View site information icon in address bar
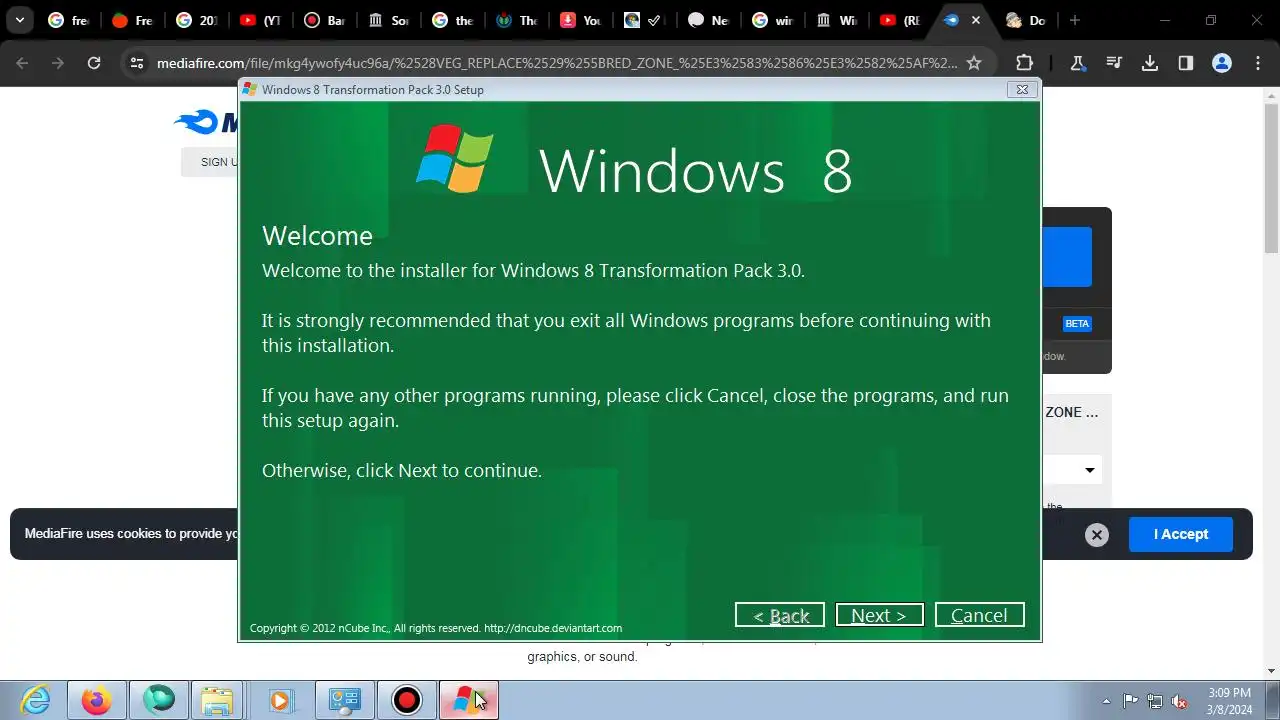This screenshot has width=1280, height=720. 137,63
